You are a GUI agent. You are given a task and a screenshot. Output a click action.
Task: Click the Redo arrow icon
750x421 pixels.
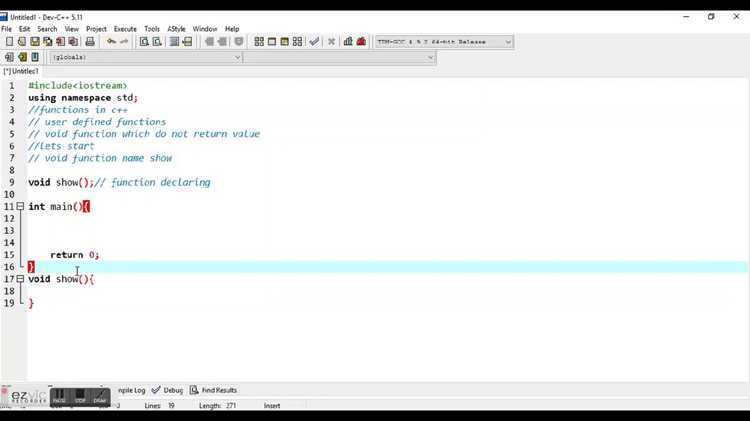(x=124, y=42)
